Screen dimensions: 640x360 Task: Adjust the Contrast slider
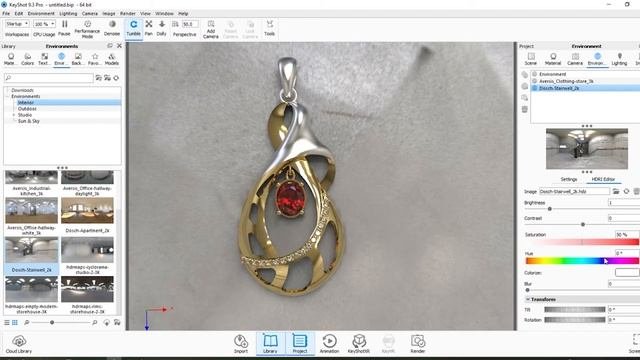tap(582, 224)
